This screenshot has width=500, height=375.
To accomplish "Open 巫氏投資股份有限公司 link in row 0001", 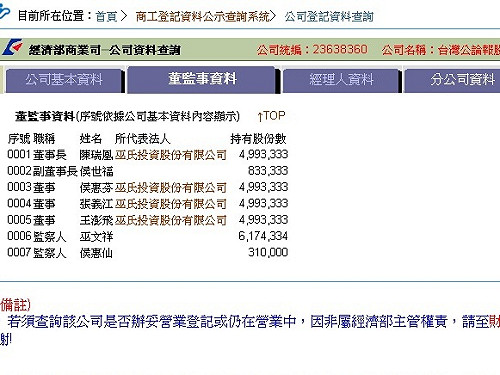I will [x=171, y=155].
